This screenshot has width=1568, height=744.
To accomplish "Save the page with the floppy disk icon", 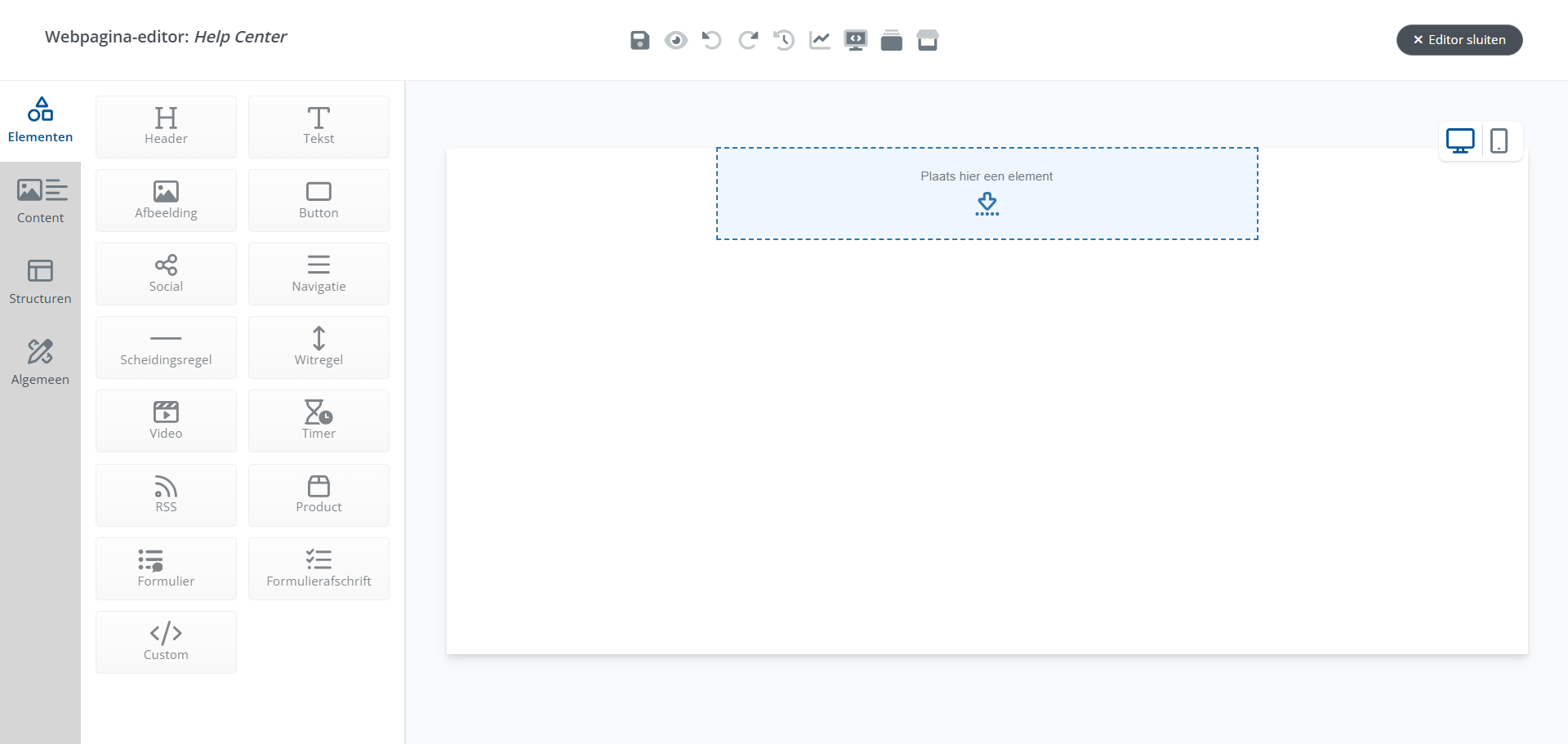I will click(639, 40).
